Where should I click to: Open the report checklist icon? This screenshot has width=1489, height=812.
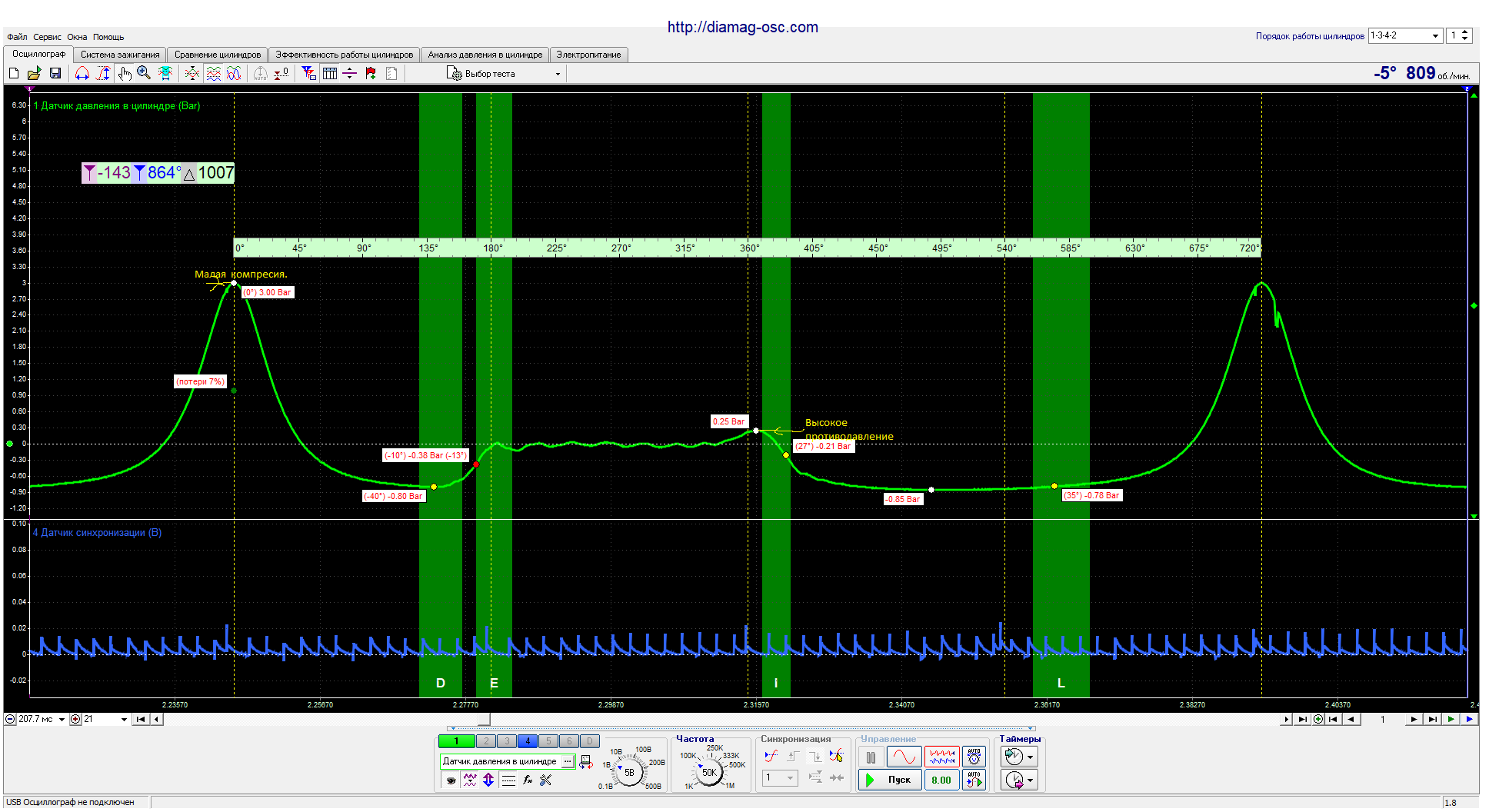click(391, 73)
